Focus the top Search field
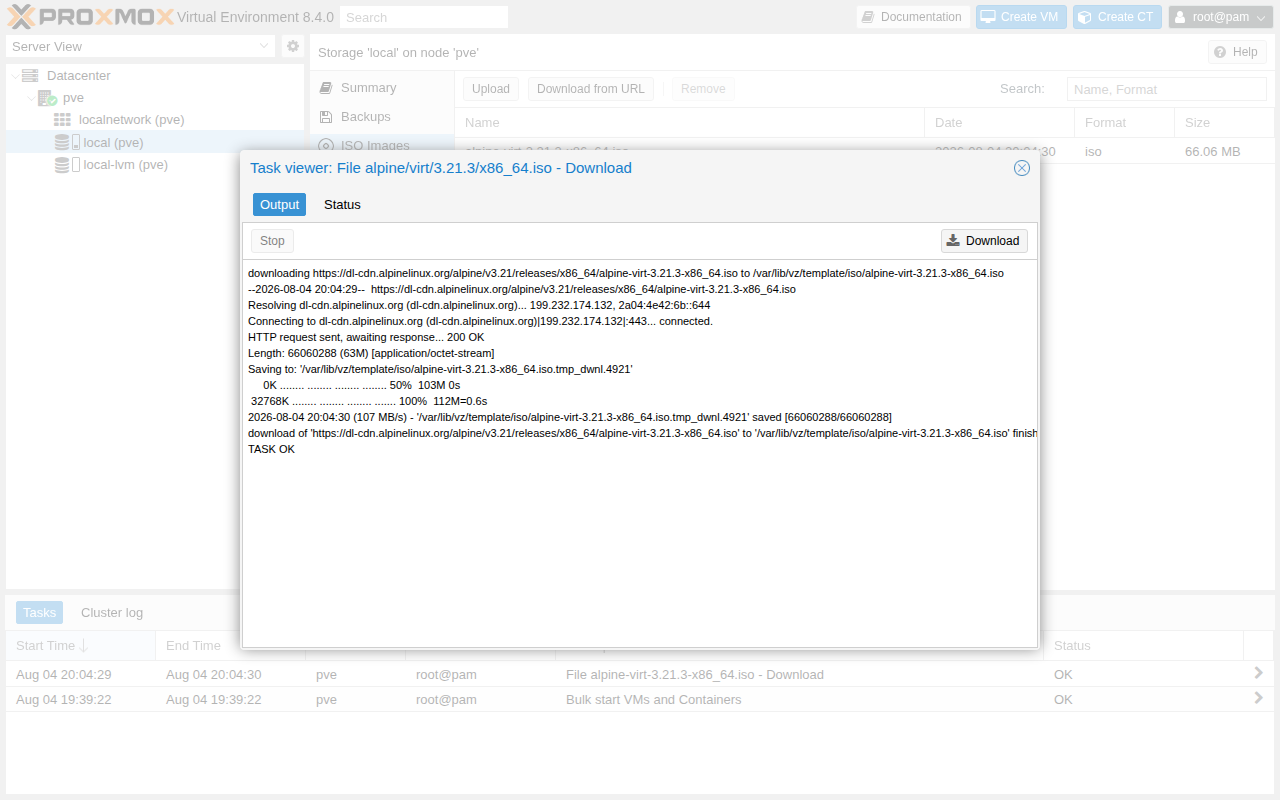Image resolution: width=1280 pixels, height=800 pixels. (x=424, y=17)
